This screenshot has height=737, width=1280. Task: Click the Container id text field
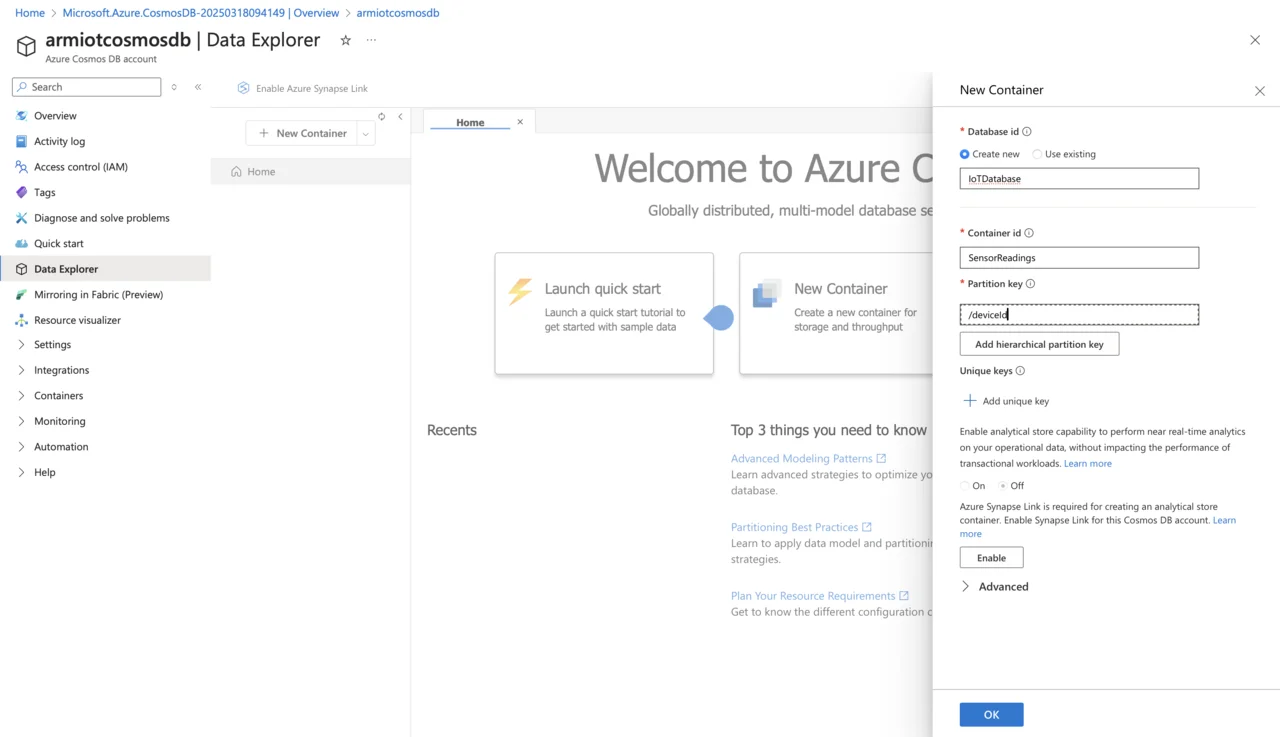click(x=1079, y=258)
